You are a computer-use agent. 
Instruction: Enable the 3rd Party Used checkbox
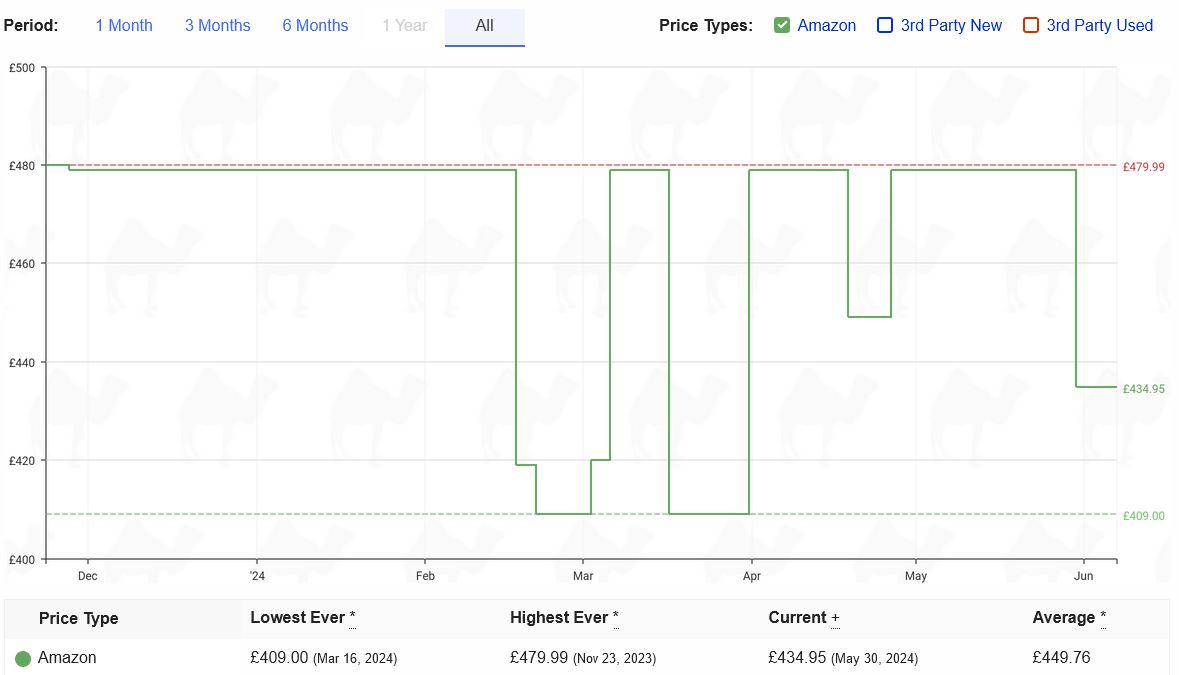click(x=1031, y=26)
